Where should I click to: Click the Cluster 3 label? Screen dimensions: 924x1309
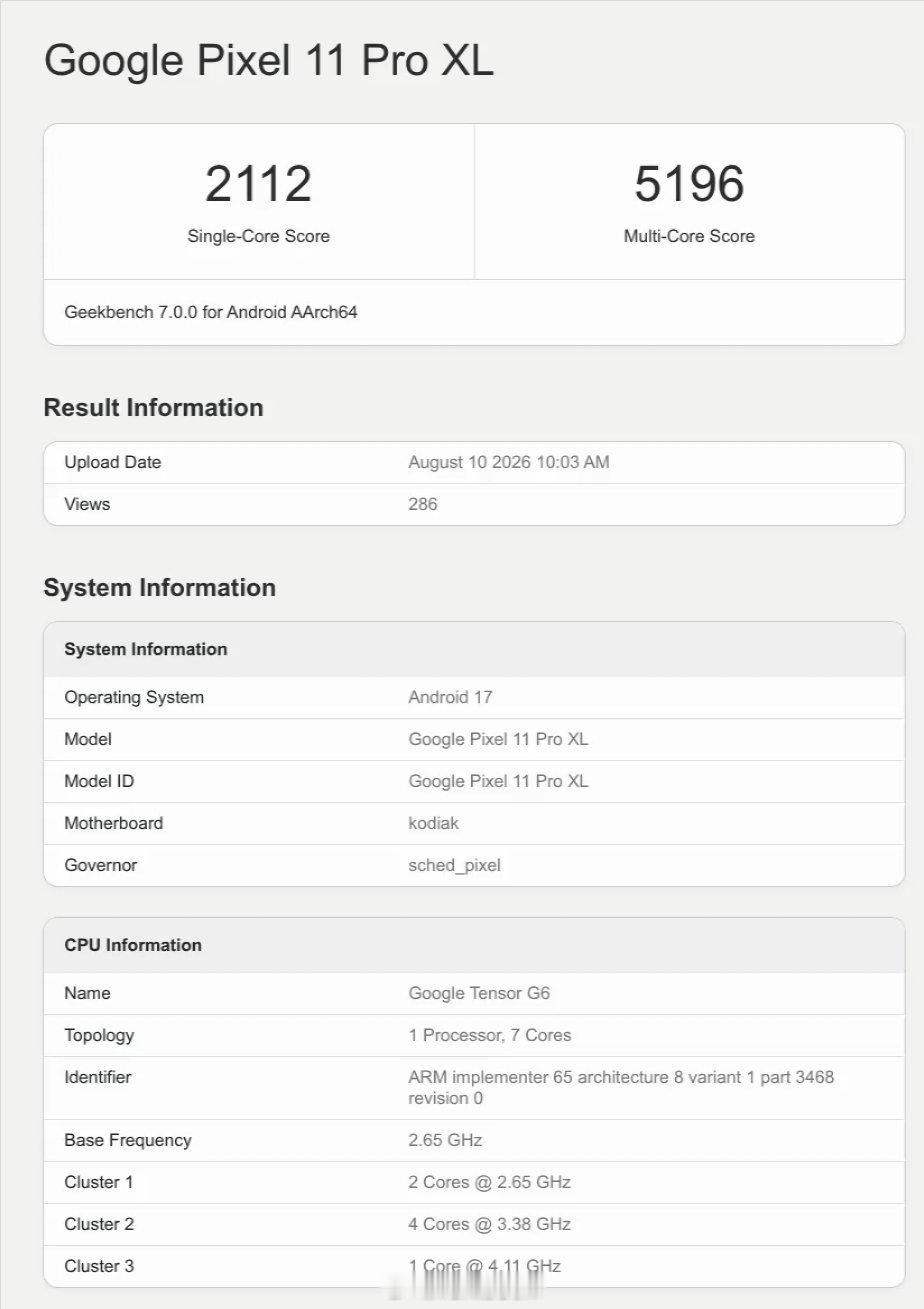[x=99, y=1266]
